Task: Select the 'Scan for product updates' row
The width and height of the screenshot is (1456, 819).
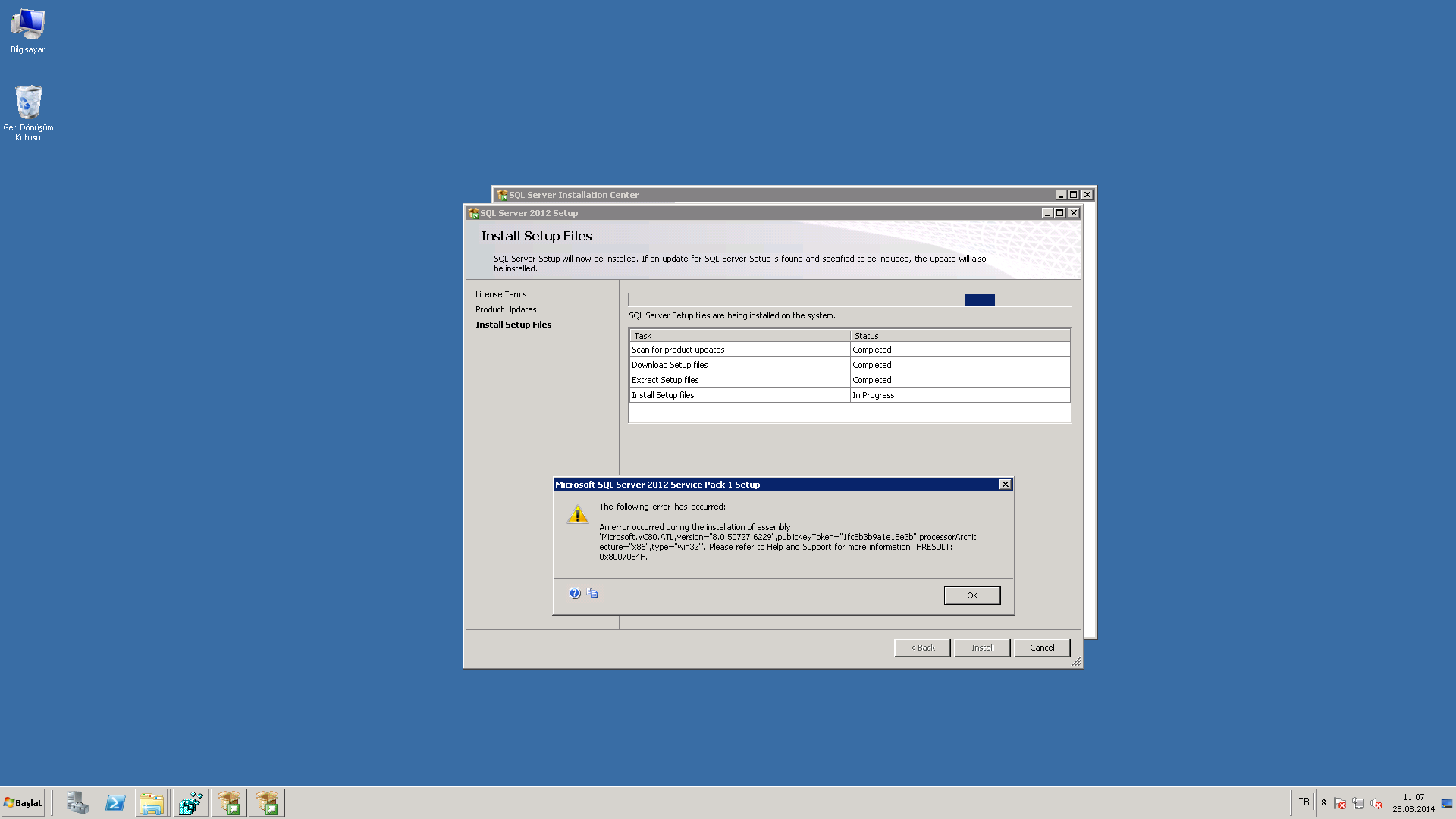Action: (x=849, y=350)
